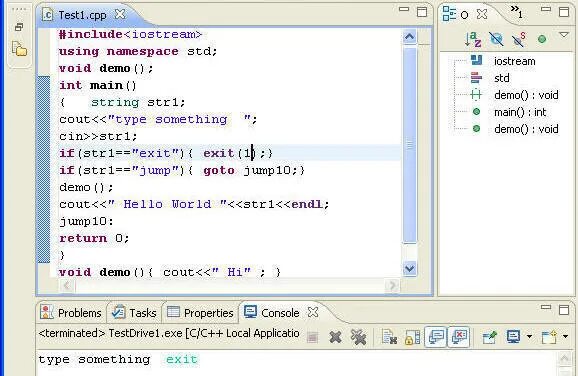578x376 pixels.
Task: Click 'exit' text in Console output
Action: point(181,359)
